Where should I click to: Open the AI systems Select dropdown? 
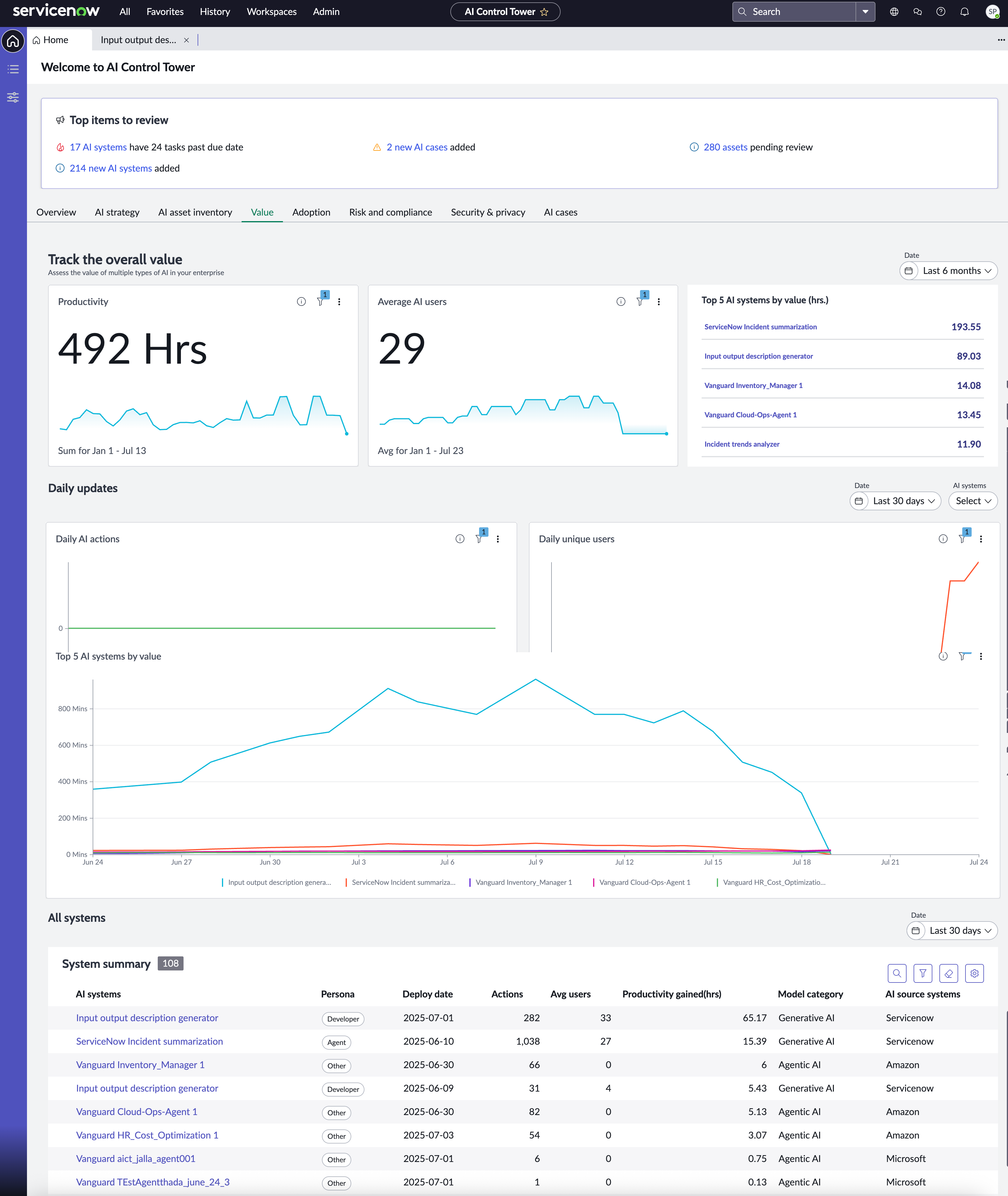point(973,501)
